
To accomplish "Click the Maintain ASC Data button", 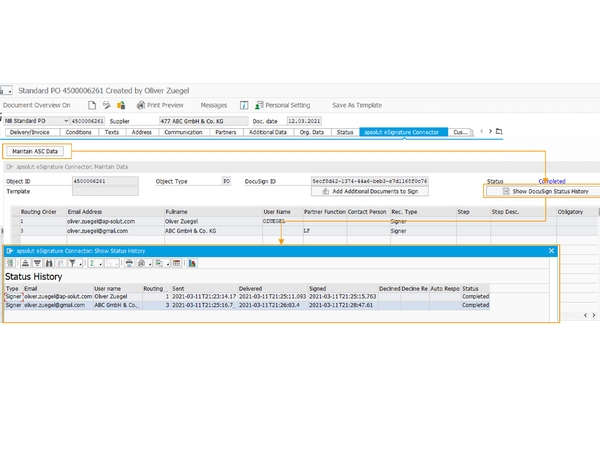I will 36,151.
